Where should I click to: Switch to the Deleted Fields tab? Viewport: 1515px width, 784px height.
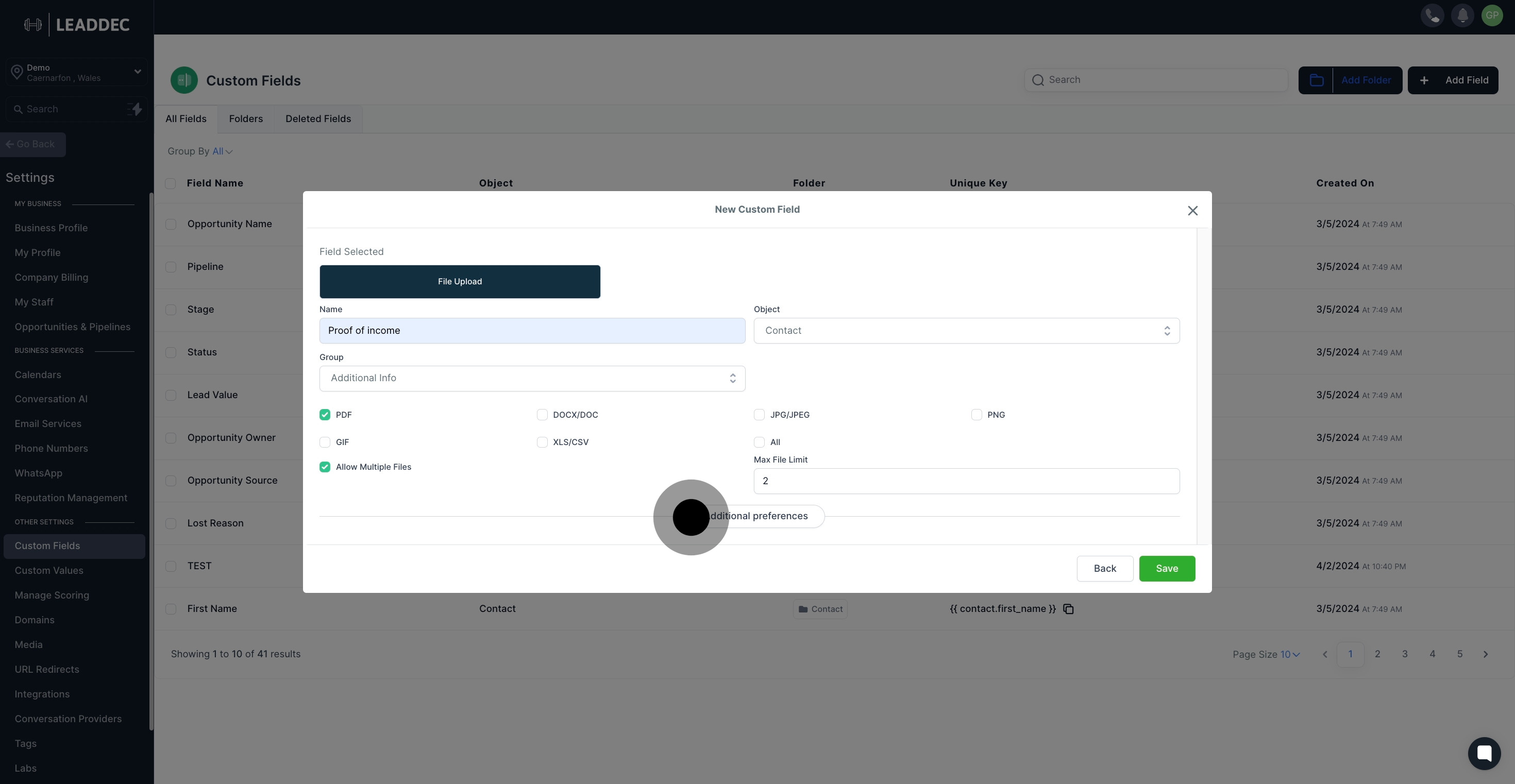click(317, 120)
